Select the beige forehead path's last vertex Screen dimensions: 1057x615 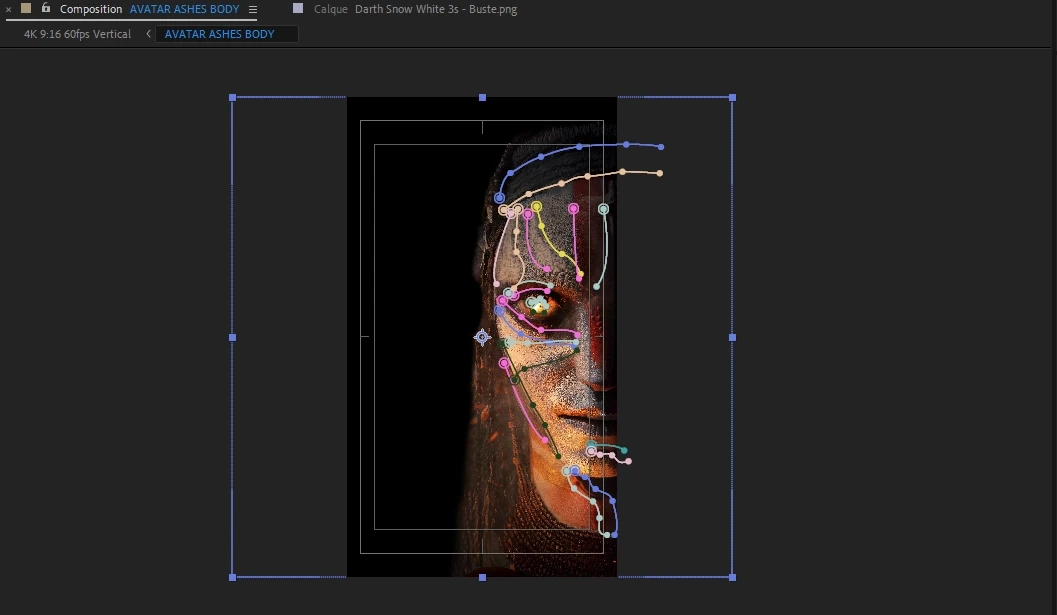click(660, 173)
